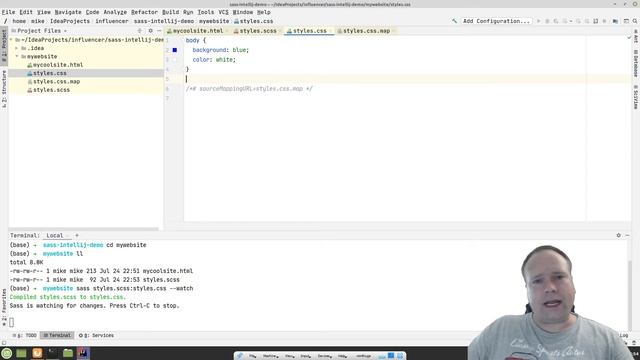
Task: Minimize the Terminal panel
Action: [627, 236]
